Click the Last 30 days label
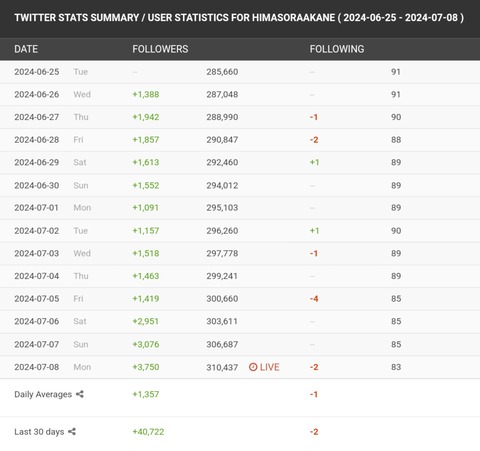 [39, 432]
